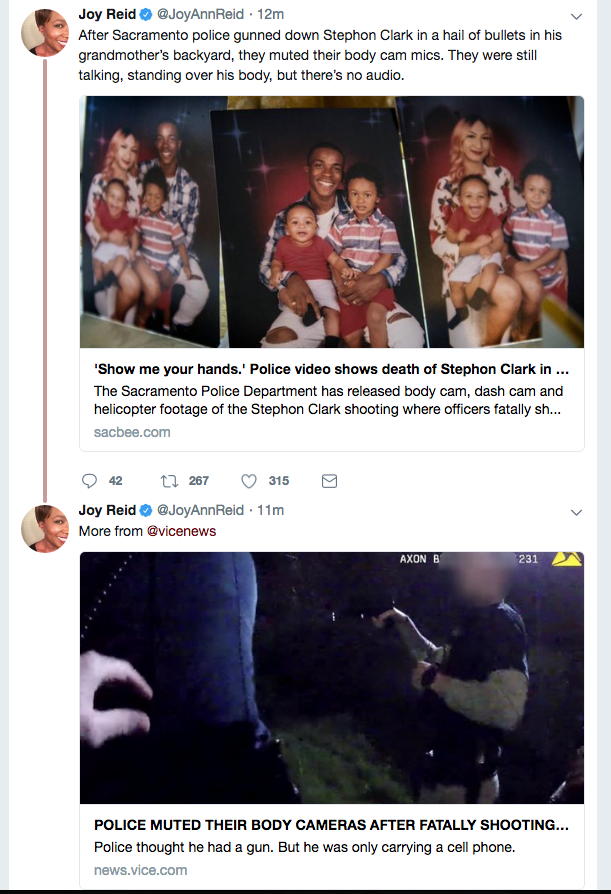Retweet the first tweet showing 267
The image size is (611, 894).
[169, 481]
